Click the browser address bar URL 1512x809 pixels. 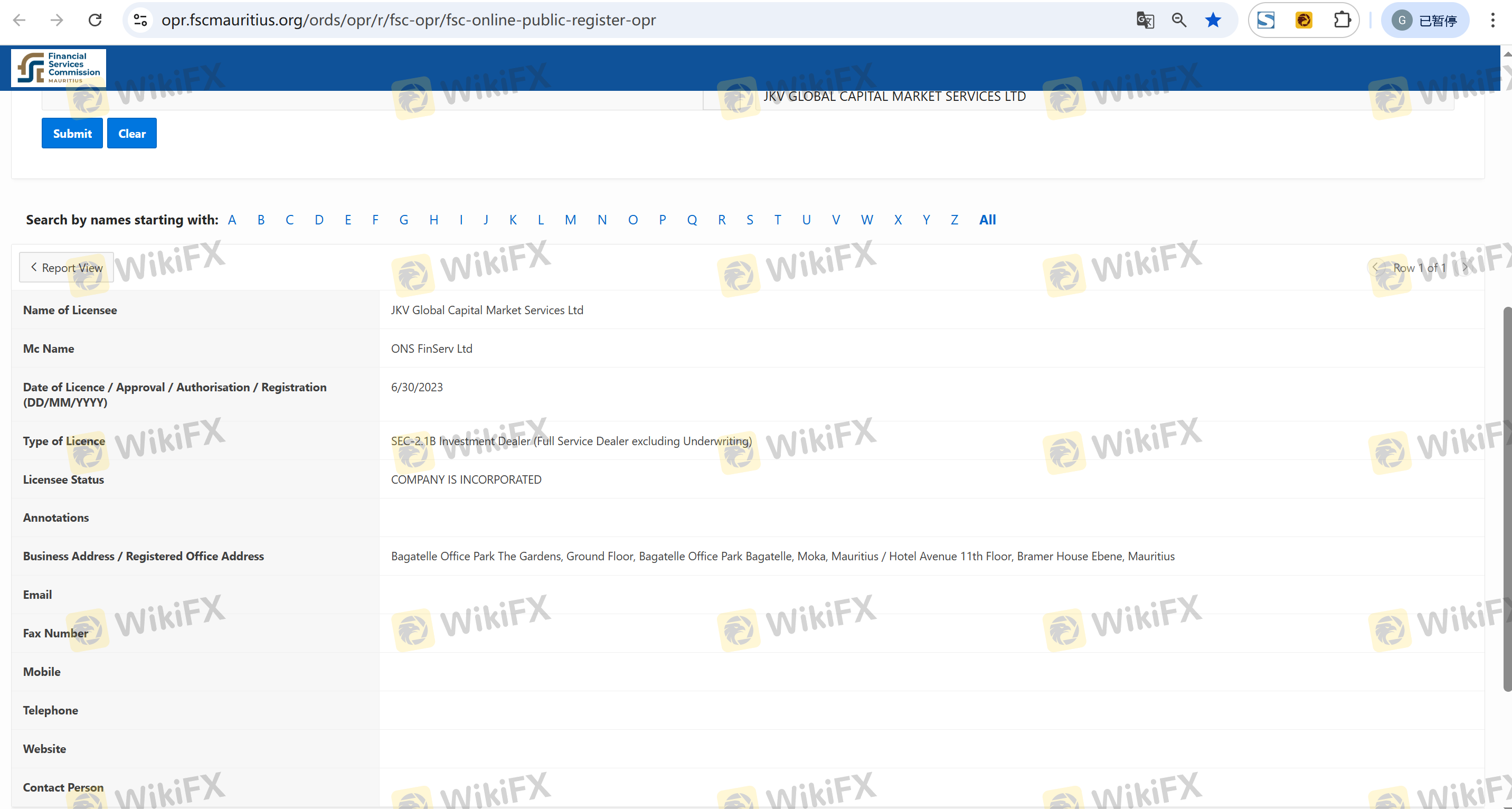point(409,20)
